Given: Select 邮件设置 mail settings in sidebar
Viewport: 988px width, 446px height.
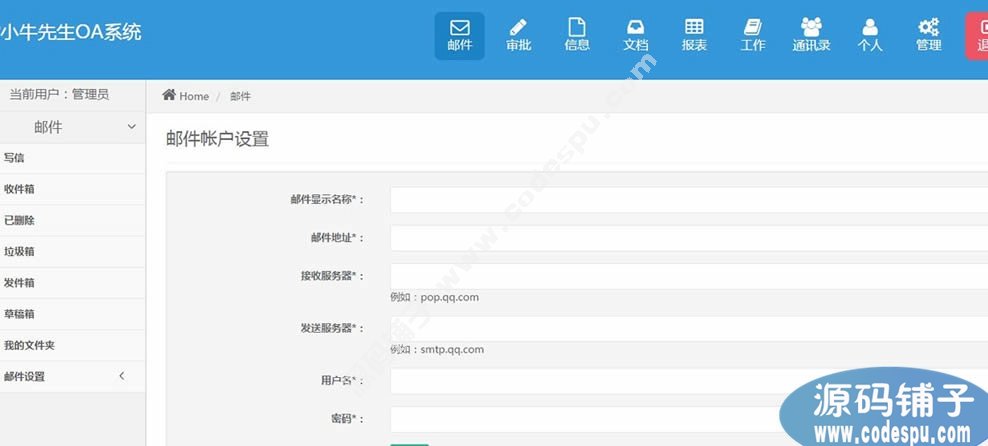Looking at the screenshot, I should coord(72,377).
